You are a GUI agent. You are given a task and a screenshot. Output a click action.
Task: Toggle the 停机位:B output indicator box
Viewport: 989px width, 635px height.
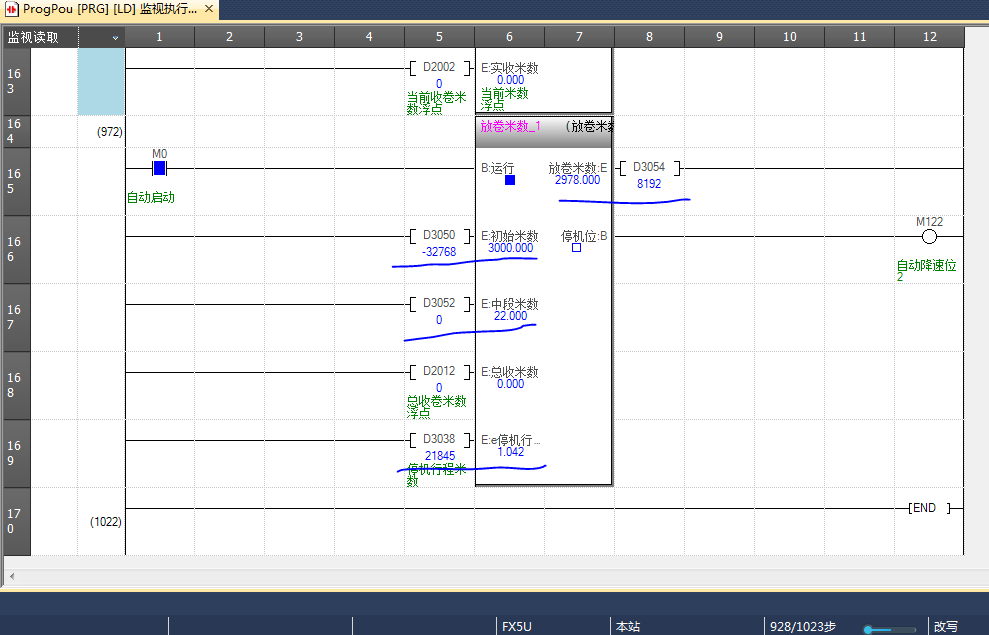[576, 248]
